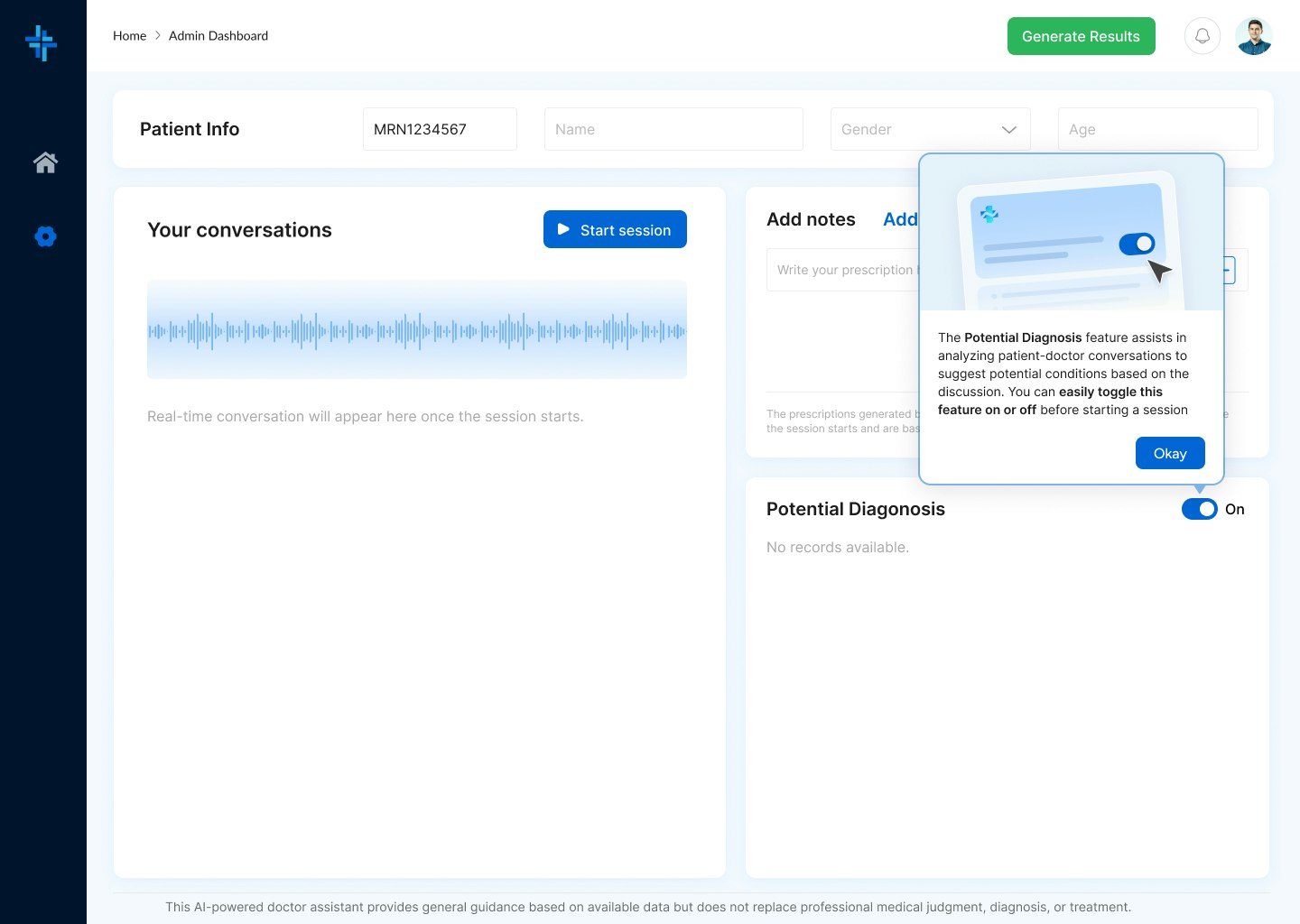Click the Add link in the notes panel
Image resolution: width=1300 pixels, height=924 pixels.
coord(900,219)
